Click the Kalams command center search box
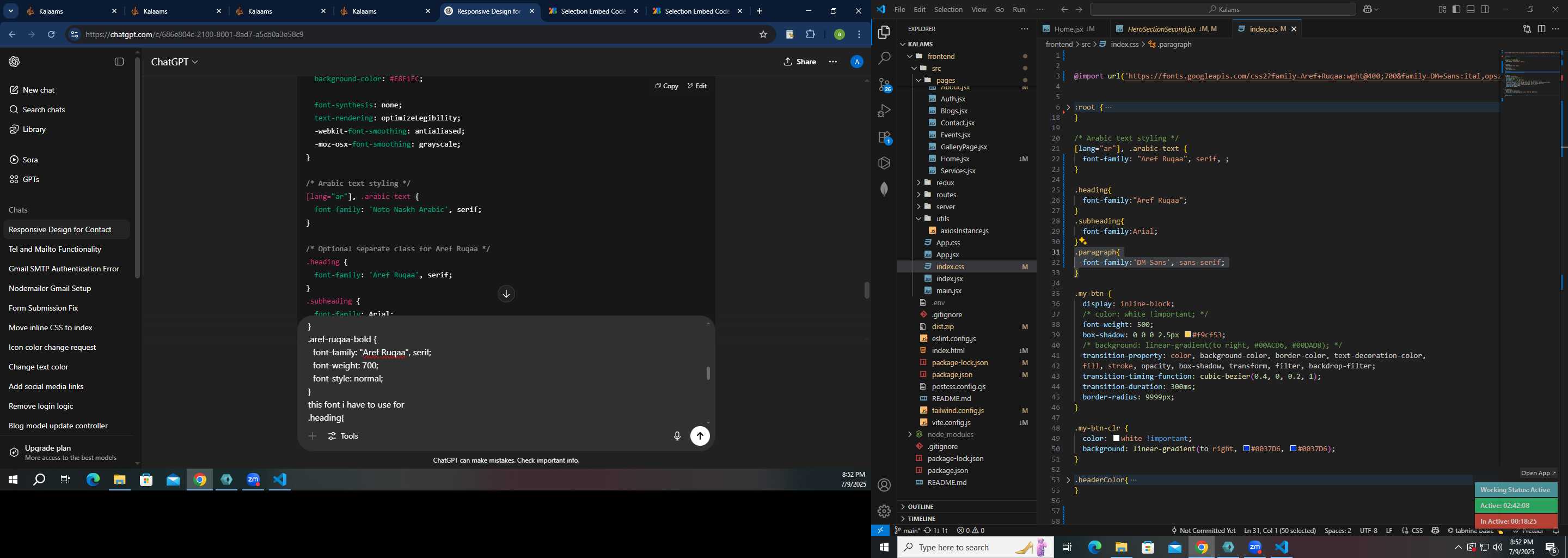Screen dimensions: 1568x558 tap(1222, 10)
